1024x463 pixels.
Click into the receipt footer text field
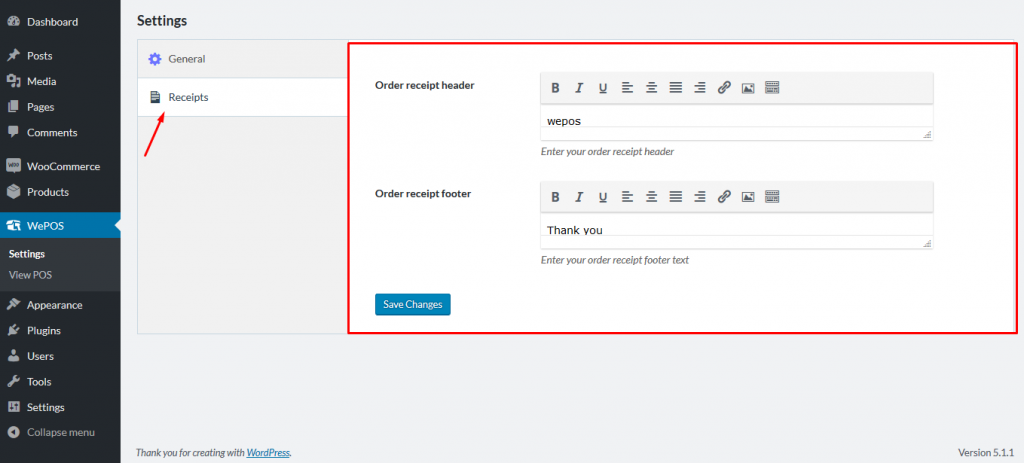pos(737,231)
